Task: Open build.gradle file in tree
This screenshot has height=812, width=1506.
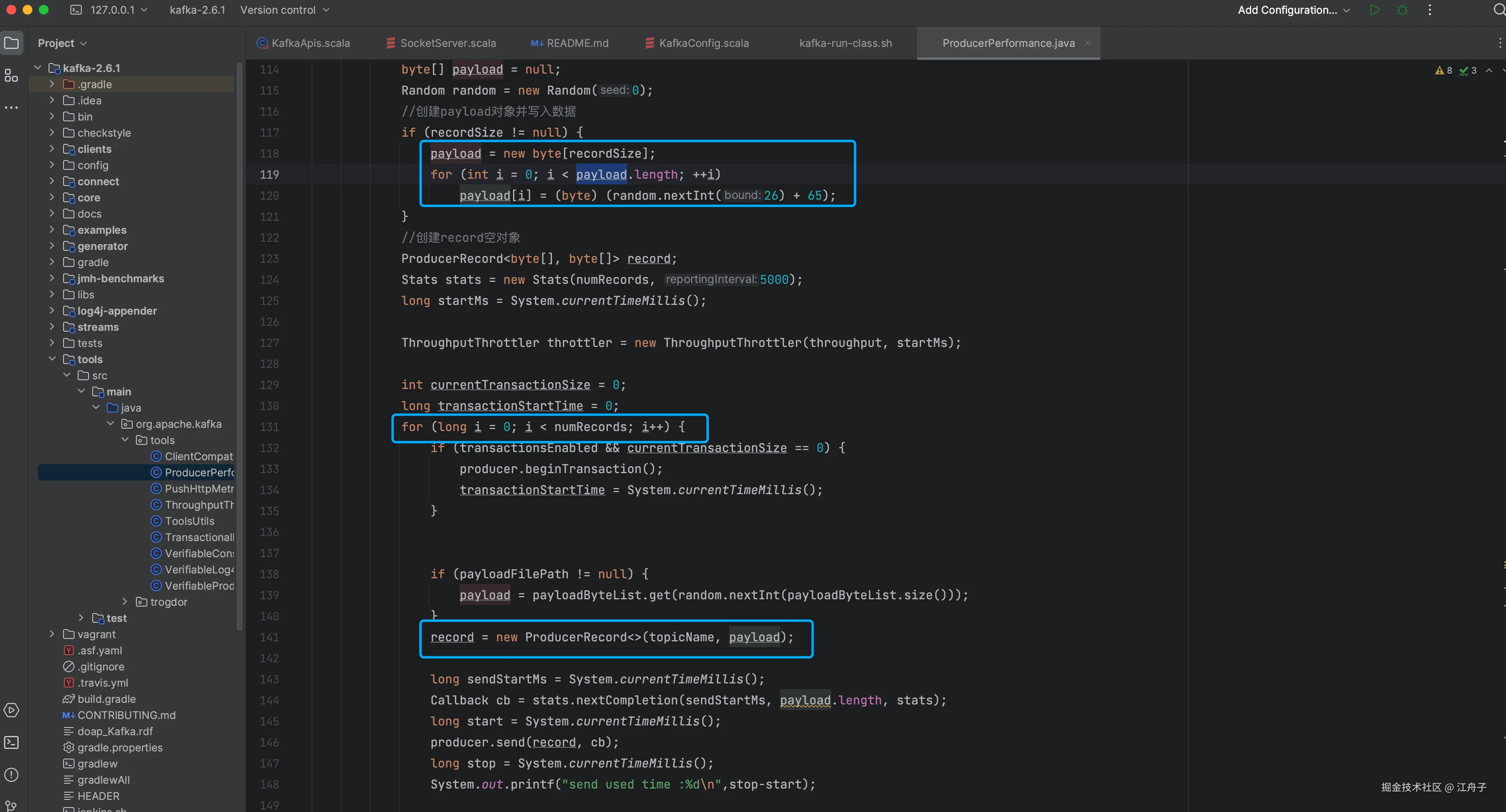Action: pyautogui.click(x=106, y=699)
